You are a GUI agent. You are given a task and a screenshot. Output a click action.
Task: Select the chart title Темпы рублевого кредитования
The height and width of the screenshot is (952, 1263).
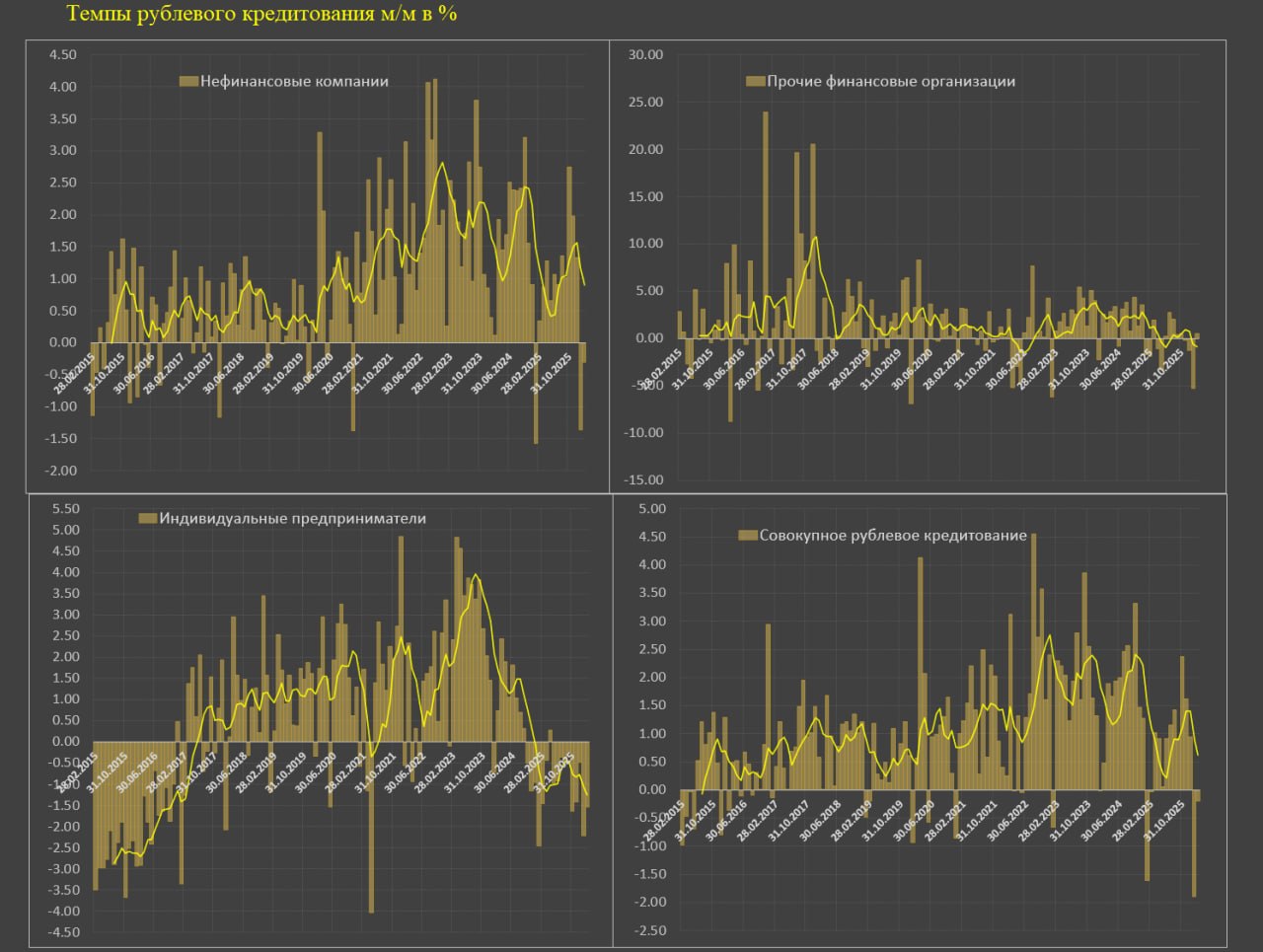point(261,14)
